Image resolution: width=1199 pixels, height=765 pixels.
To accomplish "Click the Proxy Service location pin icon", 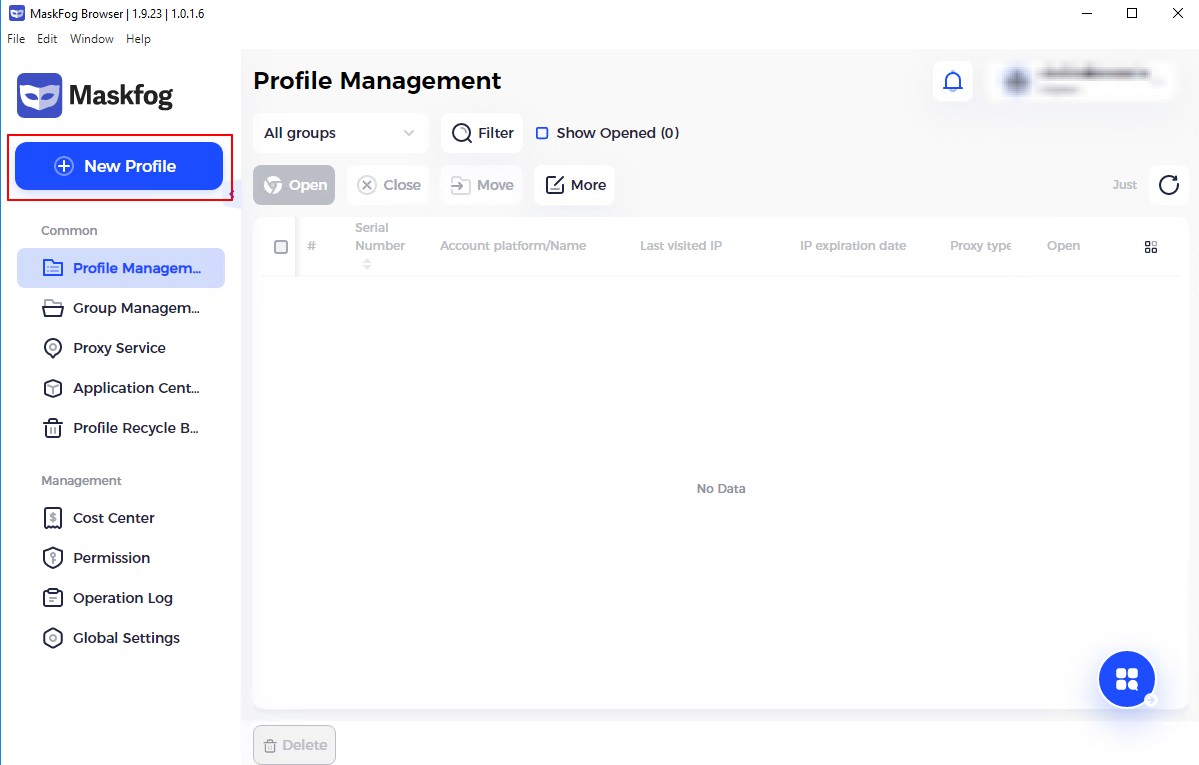I will coord(53,348).
